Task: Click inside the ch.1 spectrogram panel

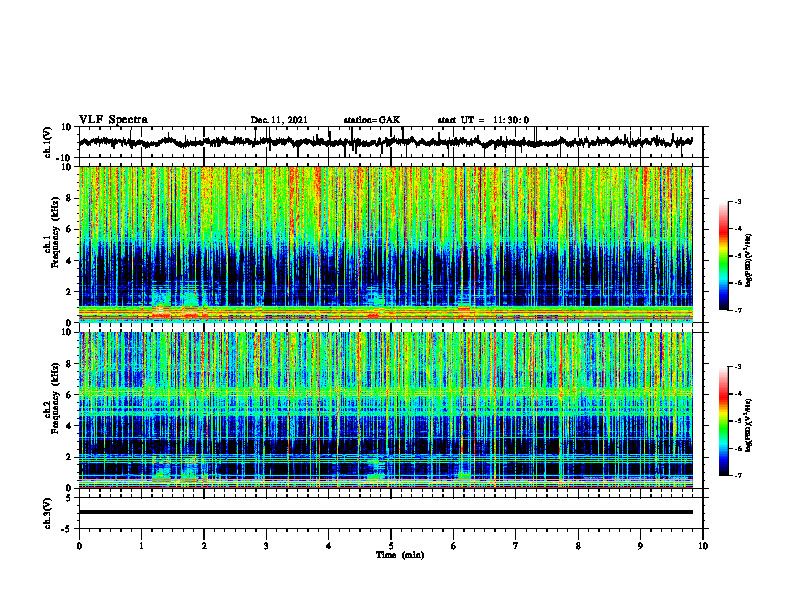Action: point(386,244)
